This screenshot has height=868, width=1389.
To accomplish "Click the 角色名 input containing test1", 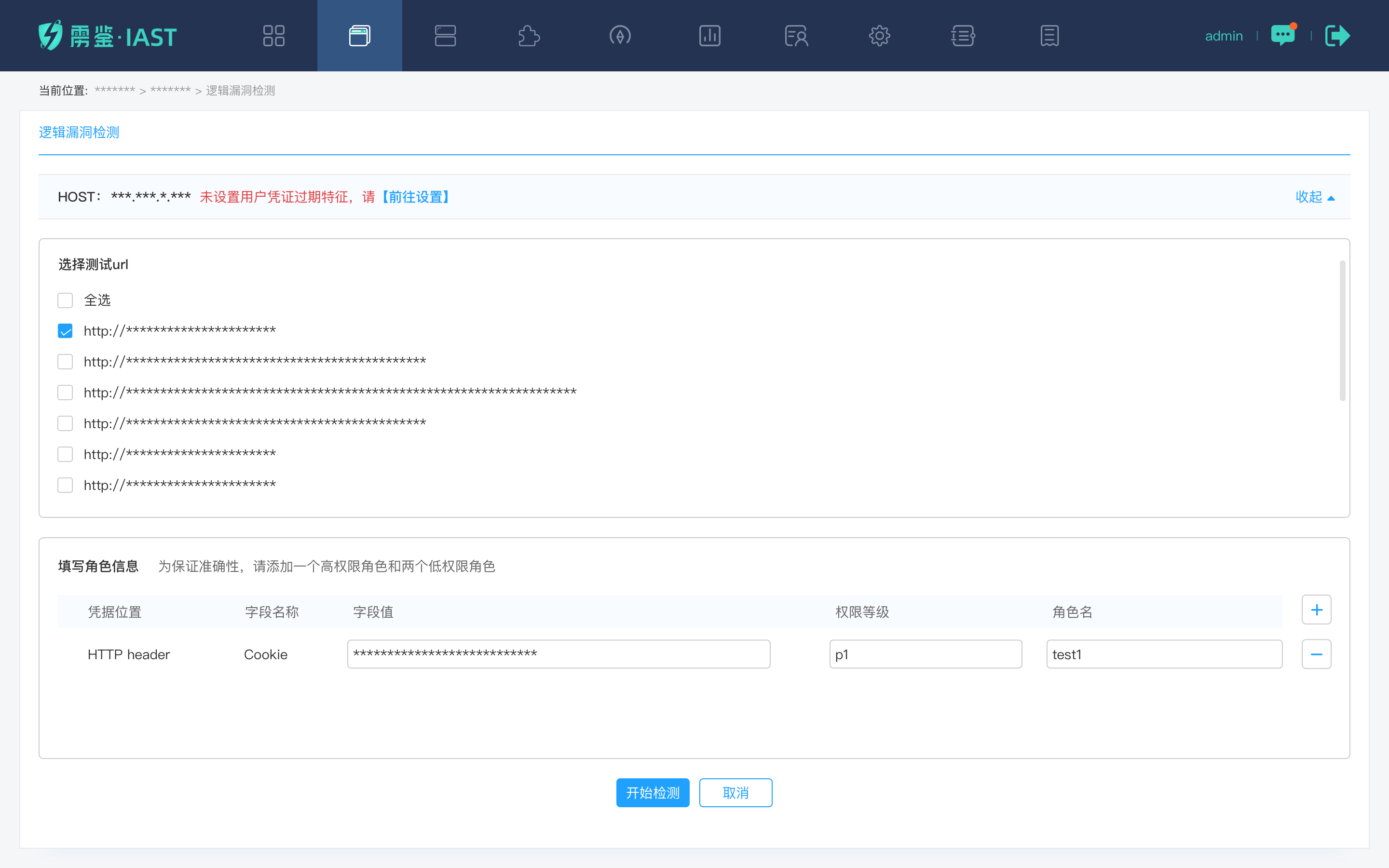I will (x=1164, y=654).
